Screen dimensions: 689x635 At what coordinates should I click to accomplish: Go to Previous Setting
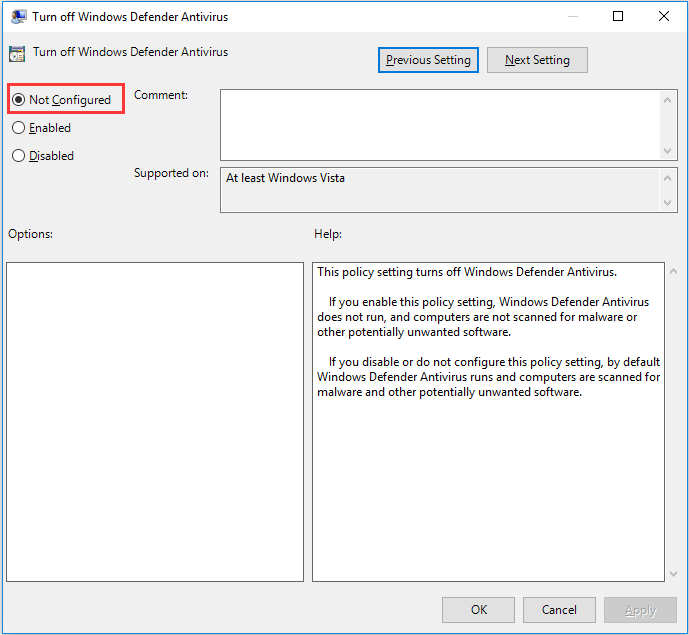[428, 60]
